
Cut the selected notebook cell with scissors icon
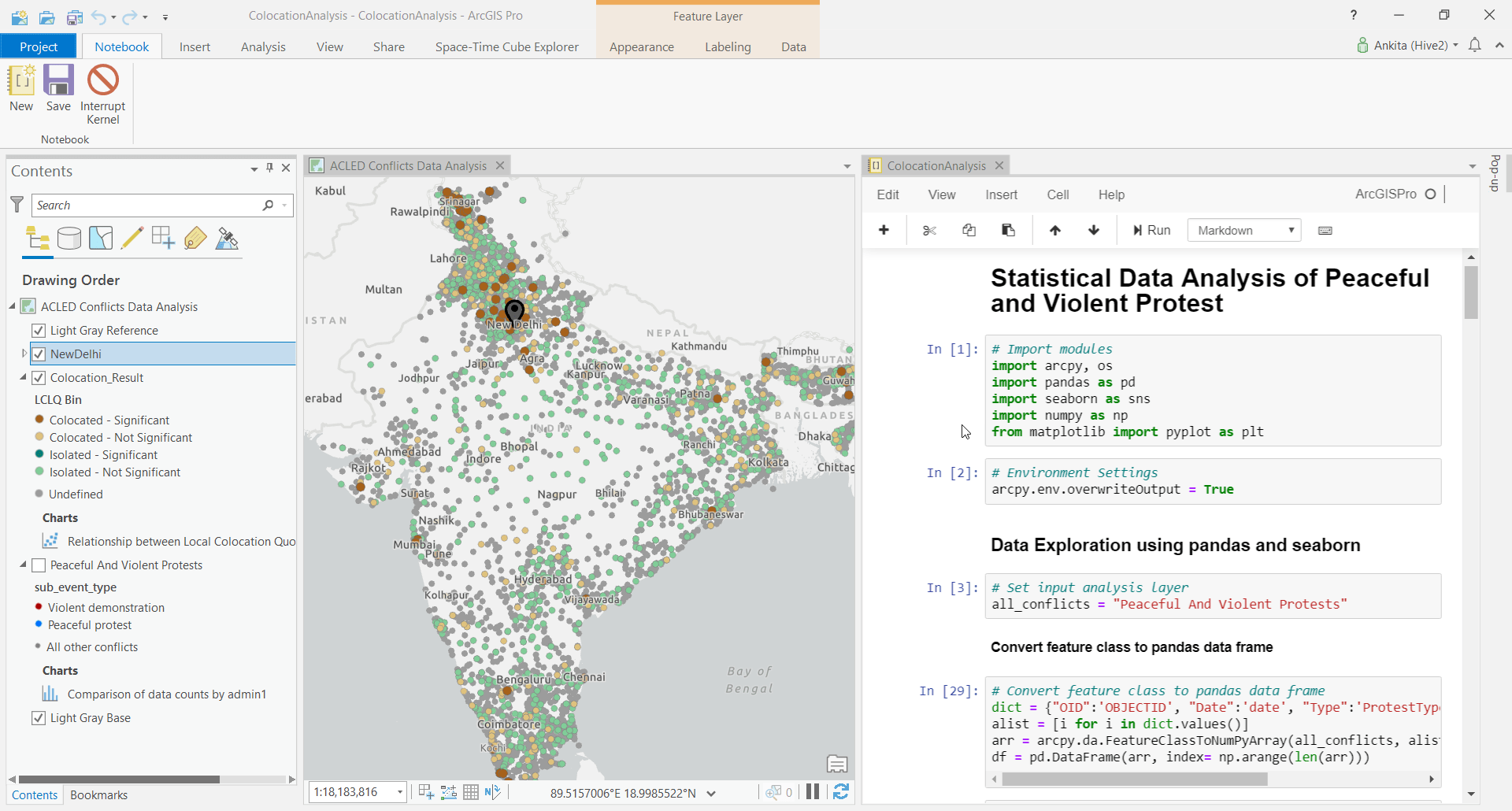pos(929,230)
